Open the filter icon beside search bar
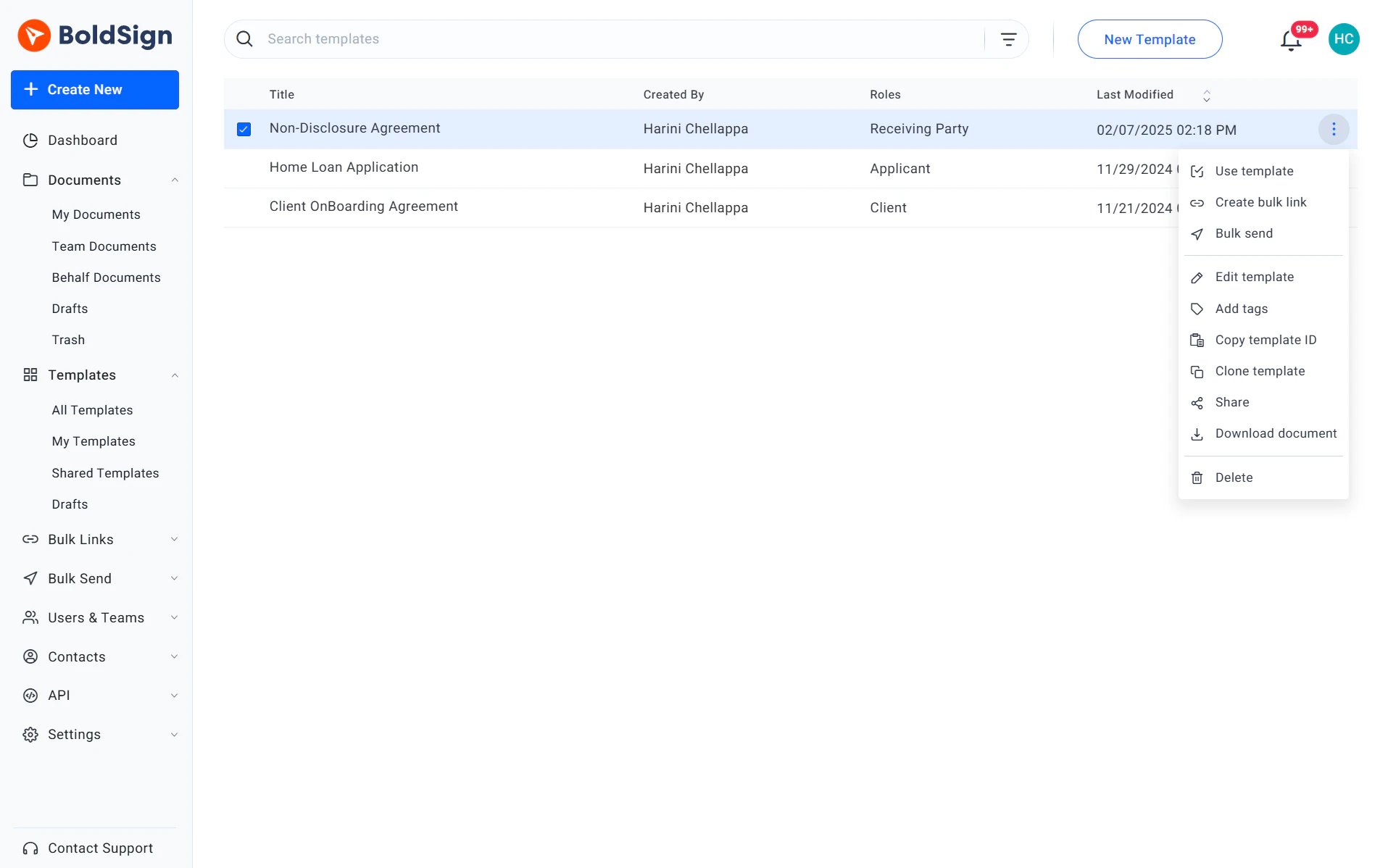 1008,38
